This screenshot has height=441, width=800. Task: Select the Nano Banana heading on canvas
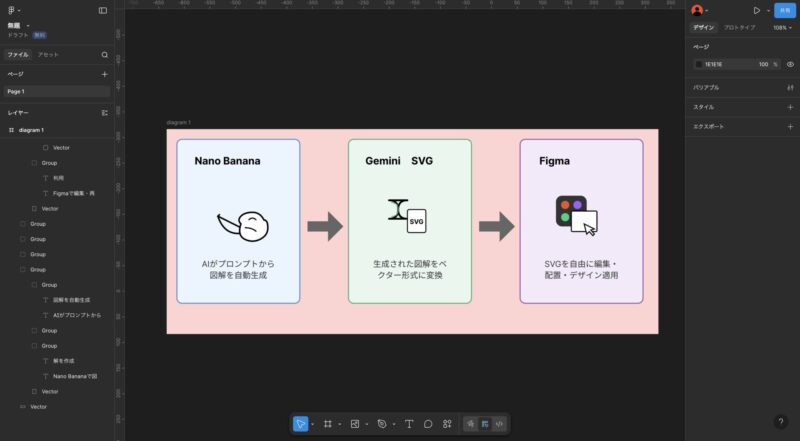click(x=227, y=161)
